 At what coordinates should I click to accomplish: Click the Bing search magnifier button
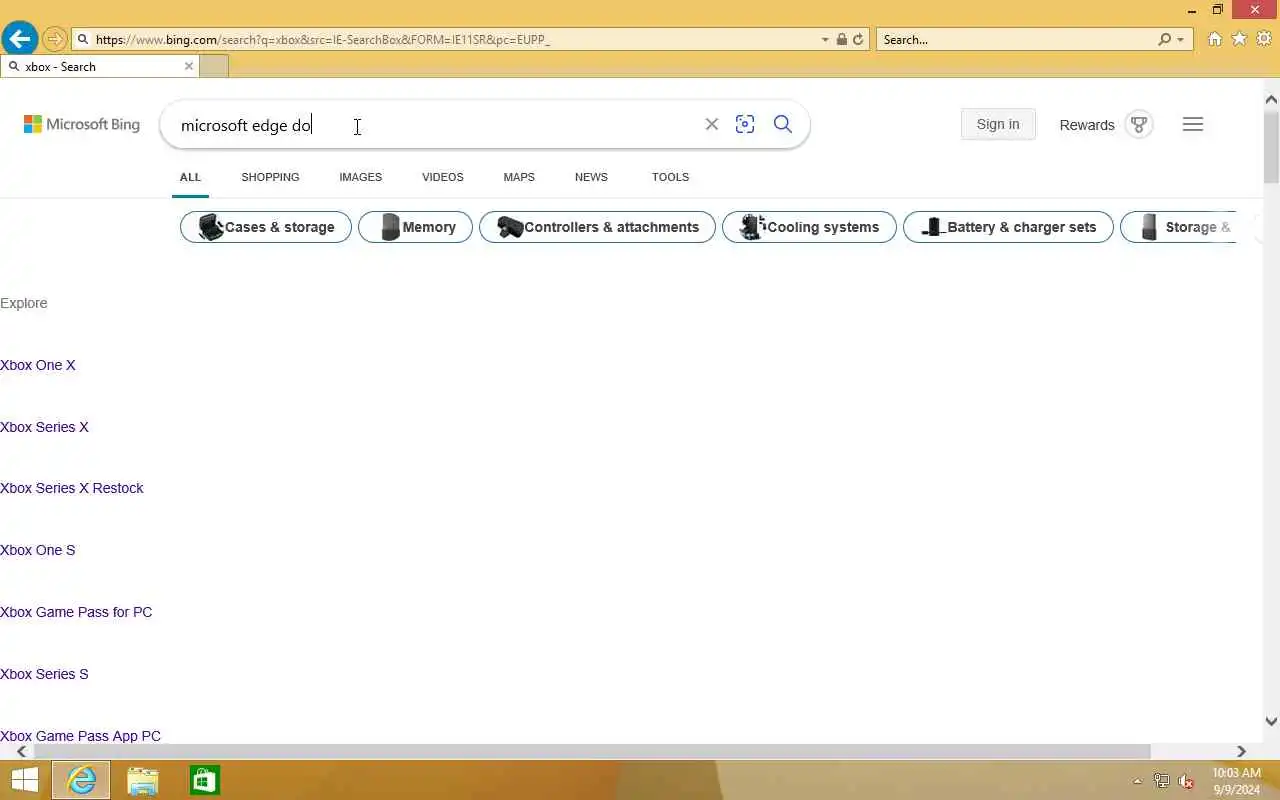click(783, 124)
